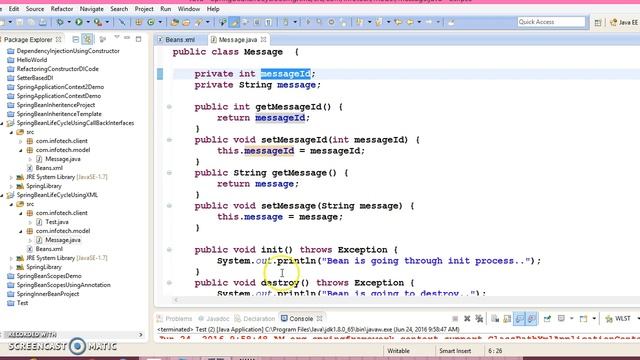This screenshot has height=360, width=640.
Task: Toggle Show Console When Standard Error Changes
Action: (531, 318)
